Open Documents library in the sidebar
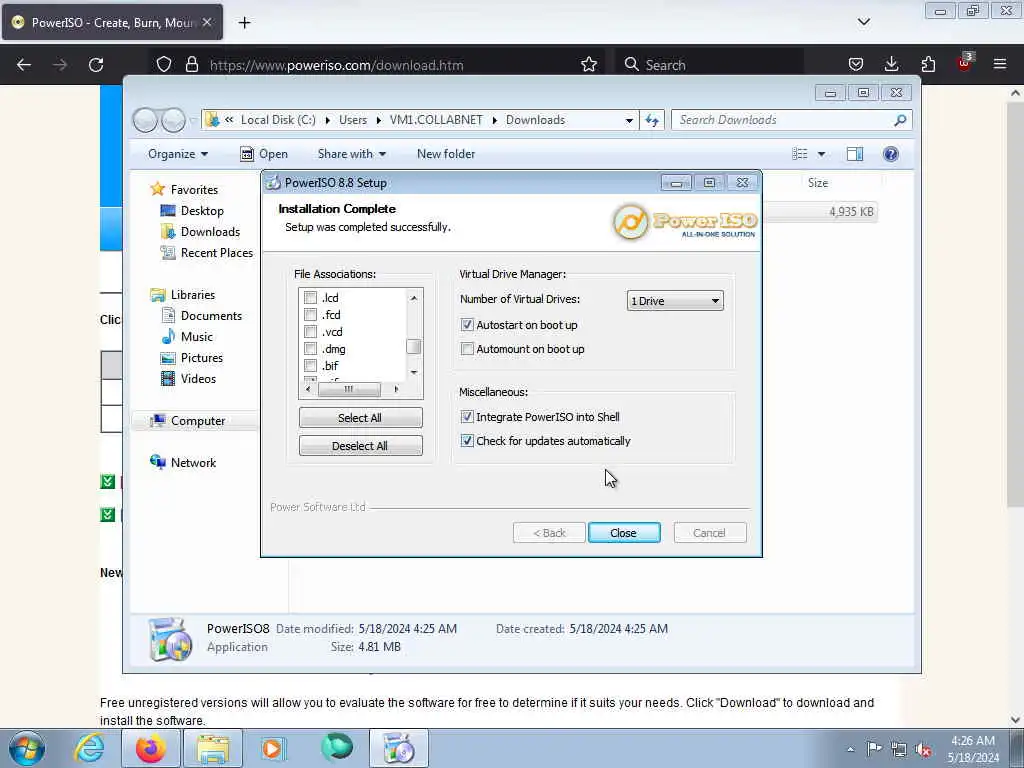 (x=202, y=316)
